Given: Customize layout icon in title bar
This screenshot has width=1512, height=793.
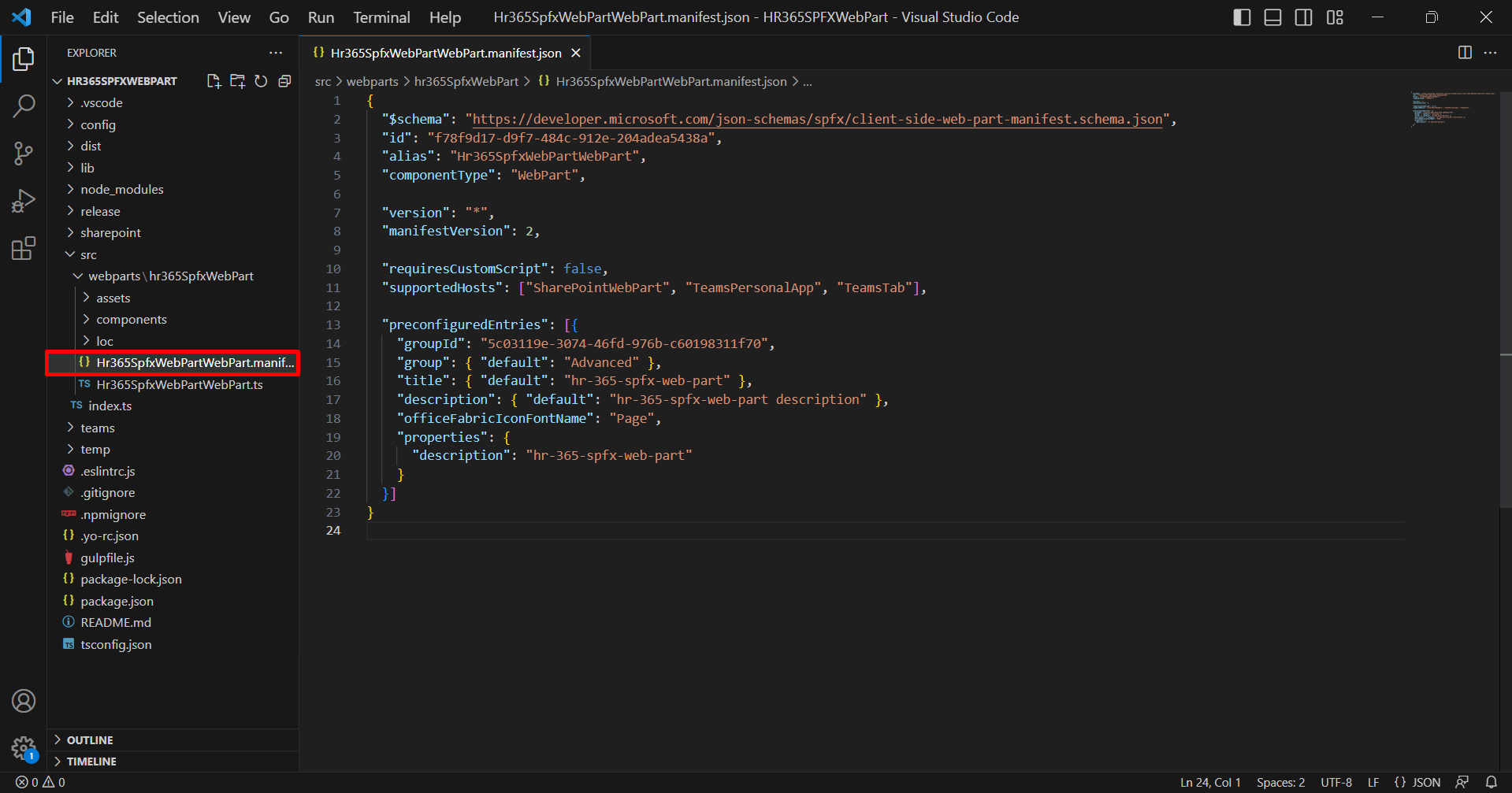Looking at the screenshot, I should (1335, 17).
